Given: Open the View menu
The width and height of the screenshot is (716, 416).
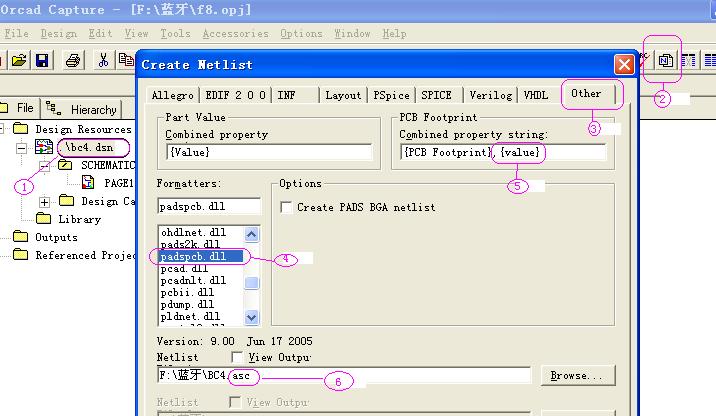Looking at the screenshot, I should 136,33.
